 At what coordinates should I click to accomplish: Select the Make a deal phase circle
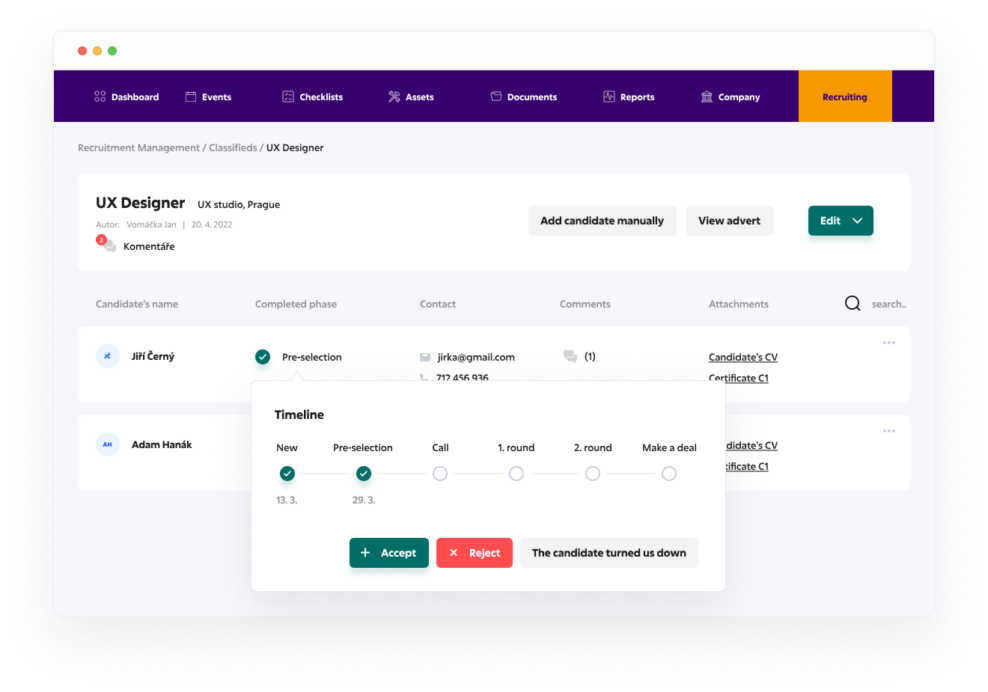pyautogui.click(x=669, y=473)
